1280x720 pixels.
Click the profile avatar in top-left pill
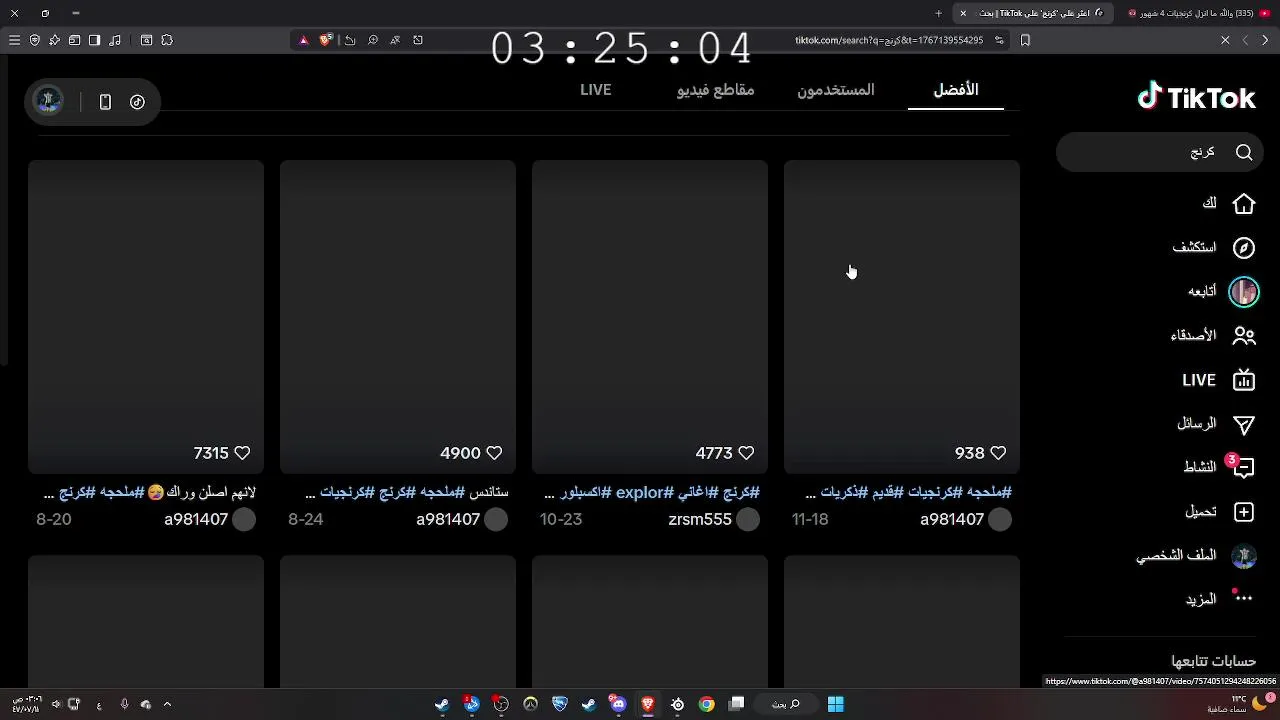(48, 101)
